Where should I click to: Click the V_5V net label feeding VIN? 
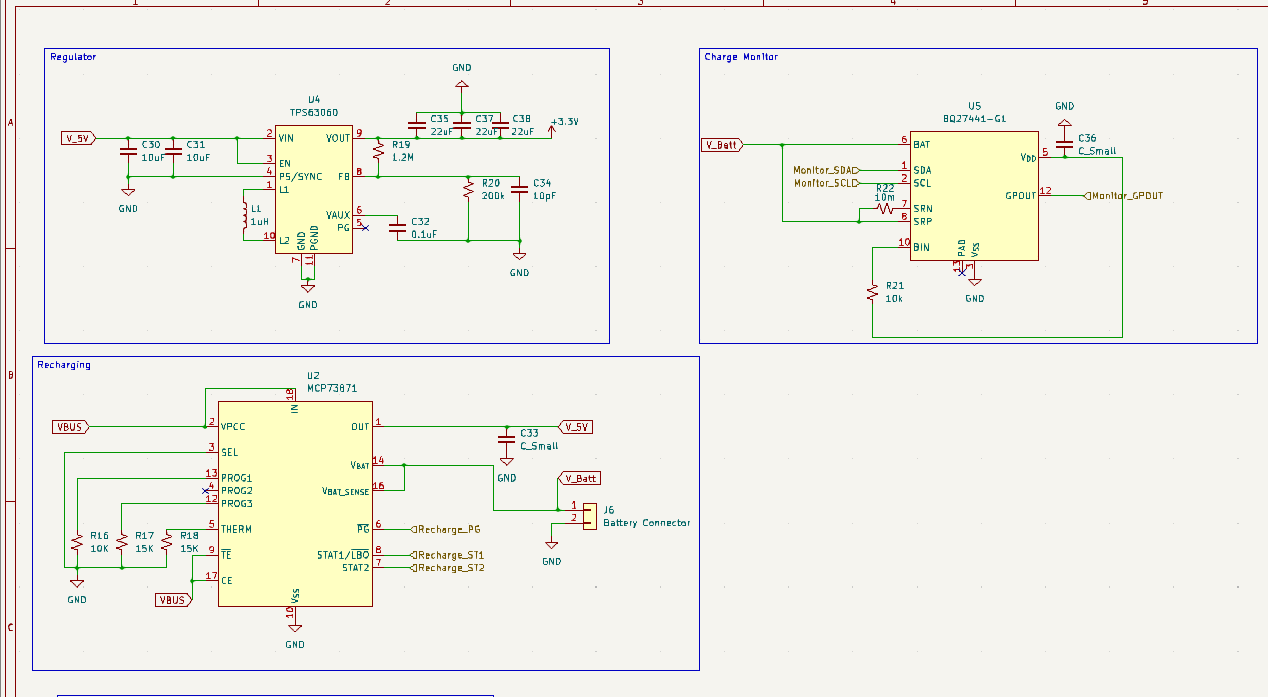point(75,139)
